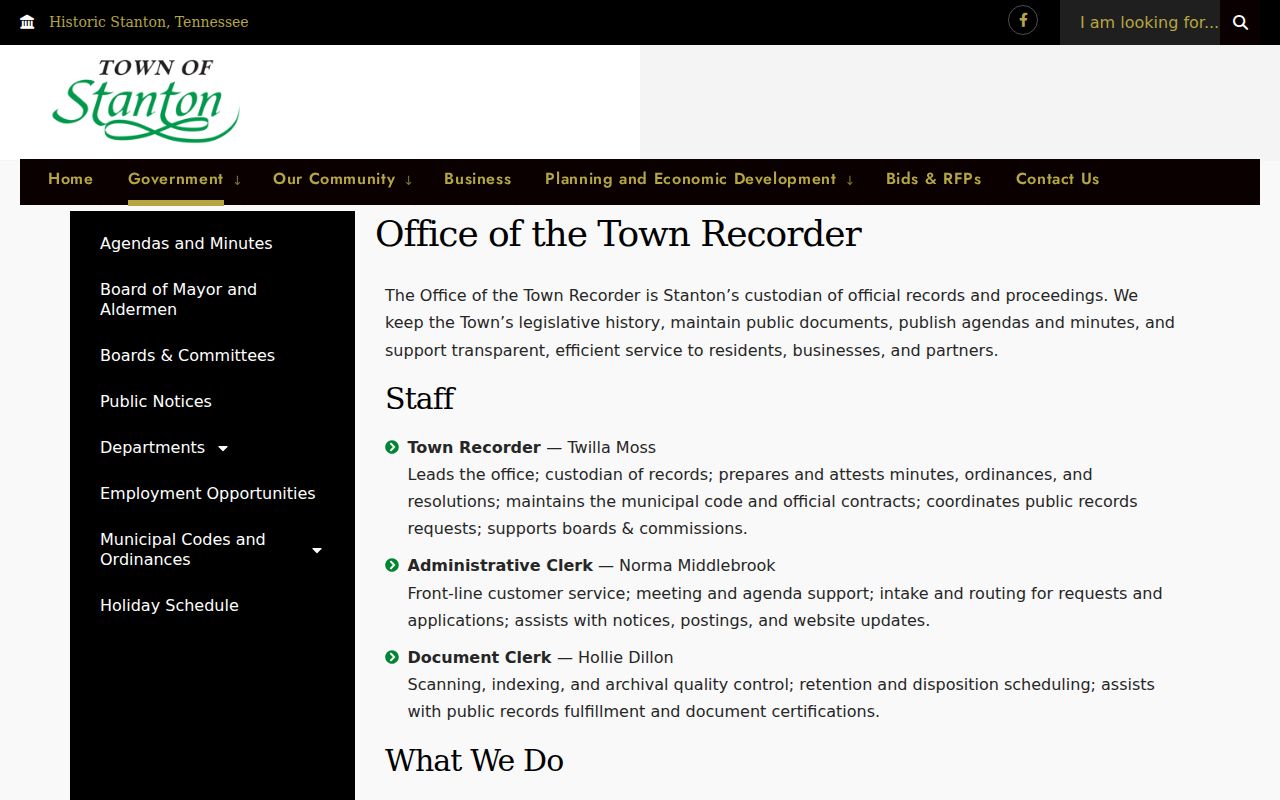Expand the Municipal Codes and Ordinances arrow
Viewport: 1280px width, 800px height.
[x=317, y=550]
